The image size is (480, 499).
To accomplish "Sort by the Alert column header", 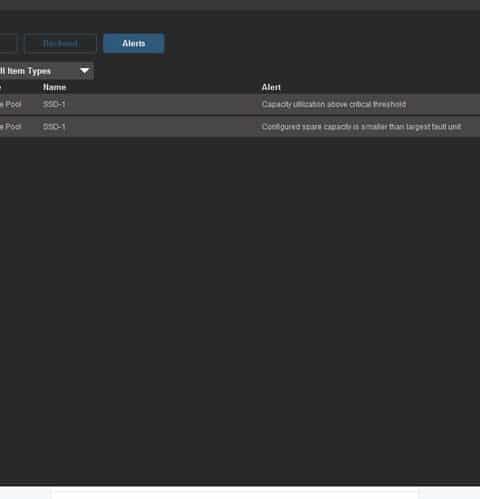I will (271, 87).
